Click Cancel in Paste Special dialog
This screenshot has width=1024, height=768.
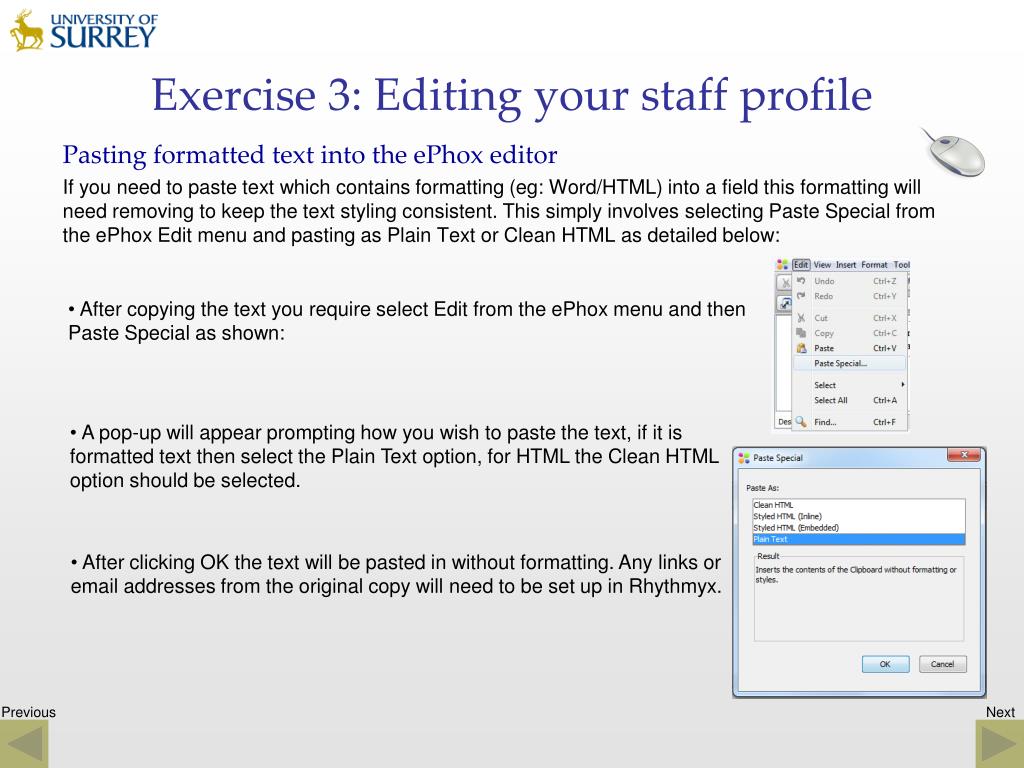tap(942, 664)
